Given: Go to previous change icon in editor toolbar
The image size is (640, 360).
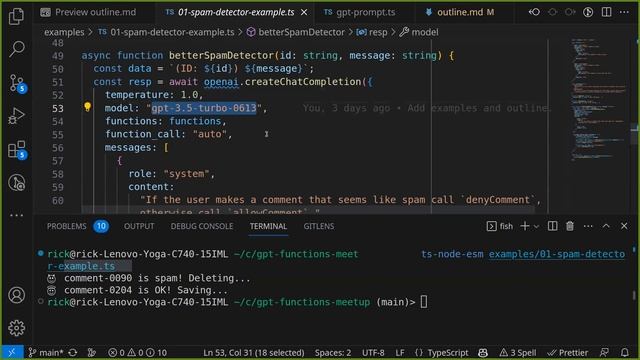Looking at the screenshot, I should 534,12.
